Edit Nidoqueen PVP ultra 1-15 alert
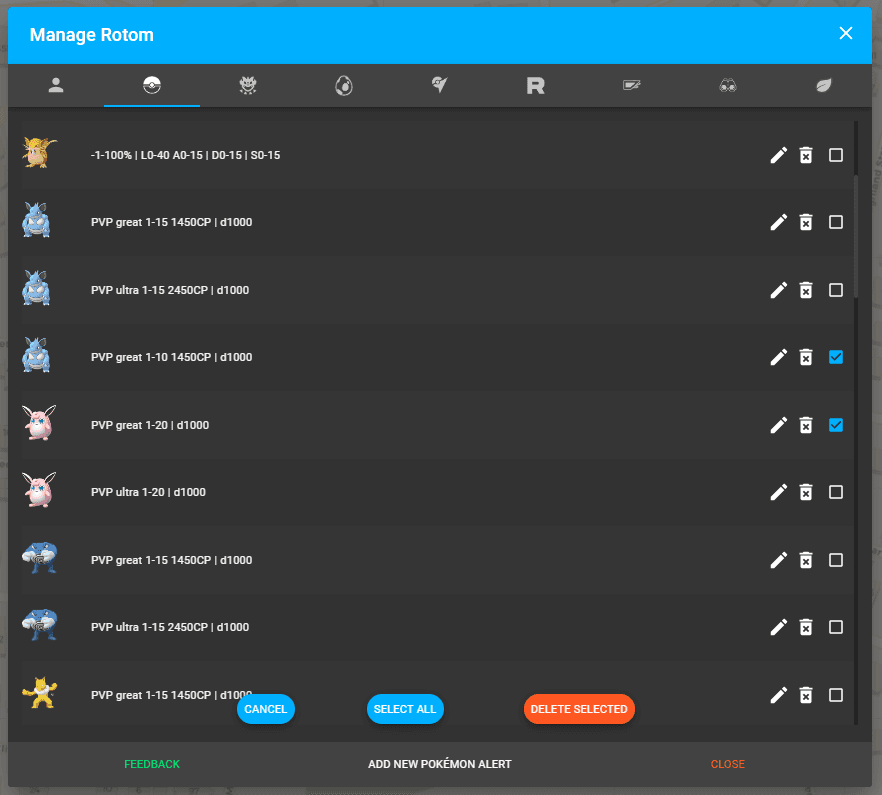Screen dimensions: 882x795 778,290
